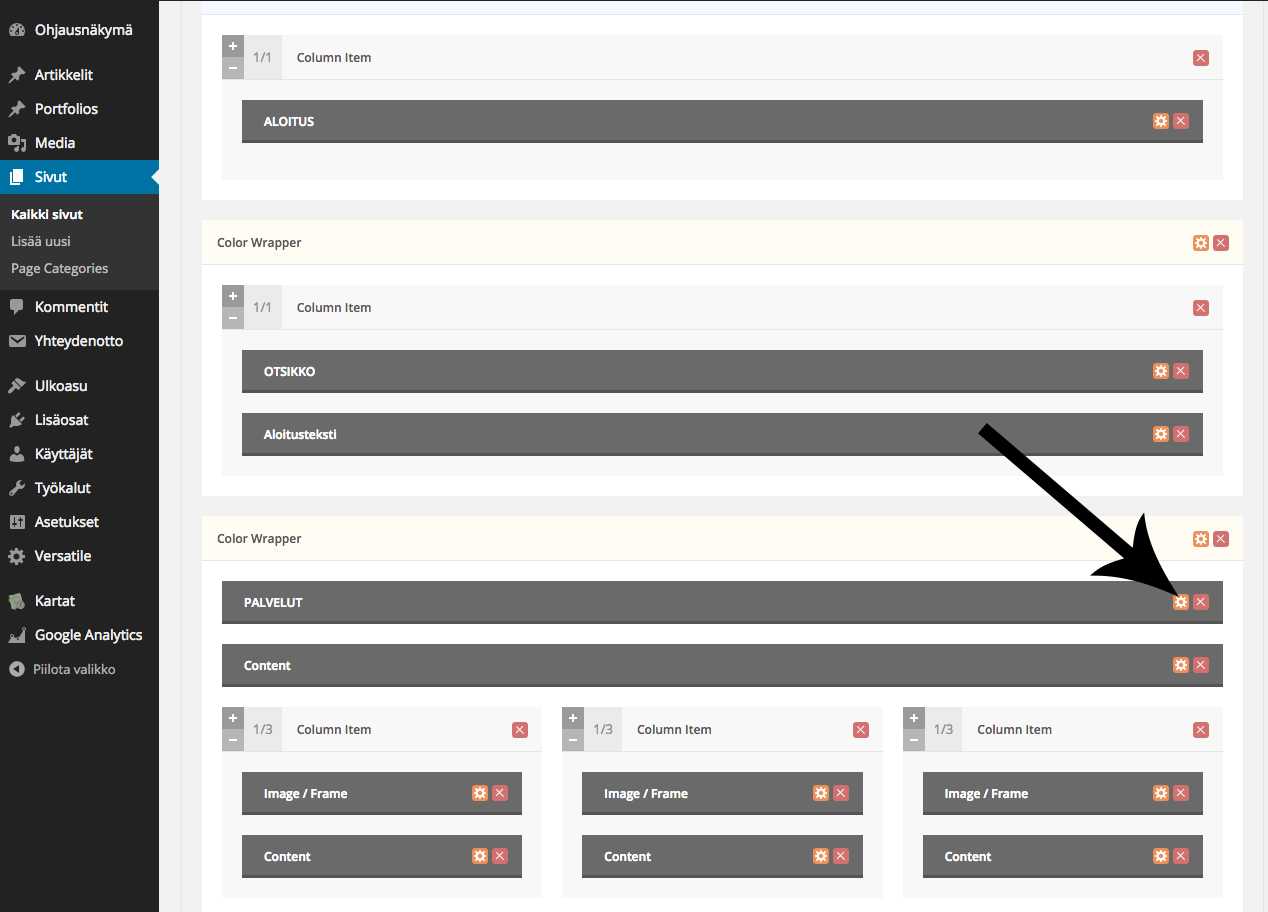Open Kartat menu item
Viewport: 1268px width, 912px height.
point(79,601)
